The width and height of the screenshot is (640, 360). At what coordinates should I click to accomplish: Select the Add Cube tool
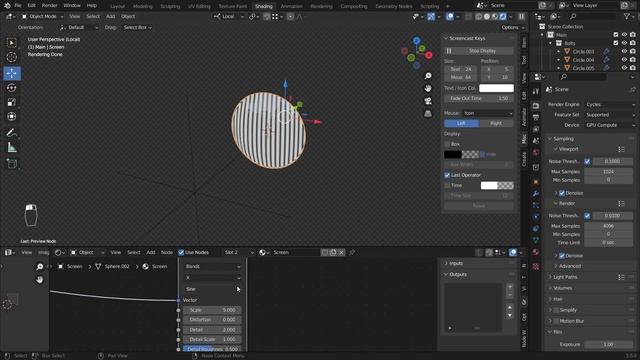tap(12, 164)
